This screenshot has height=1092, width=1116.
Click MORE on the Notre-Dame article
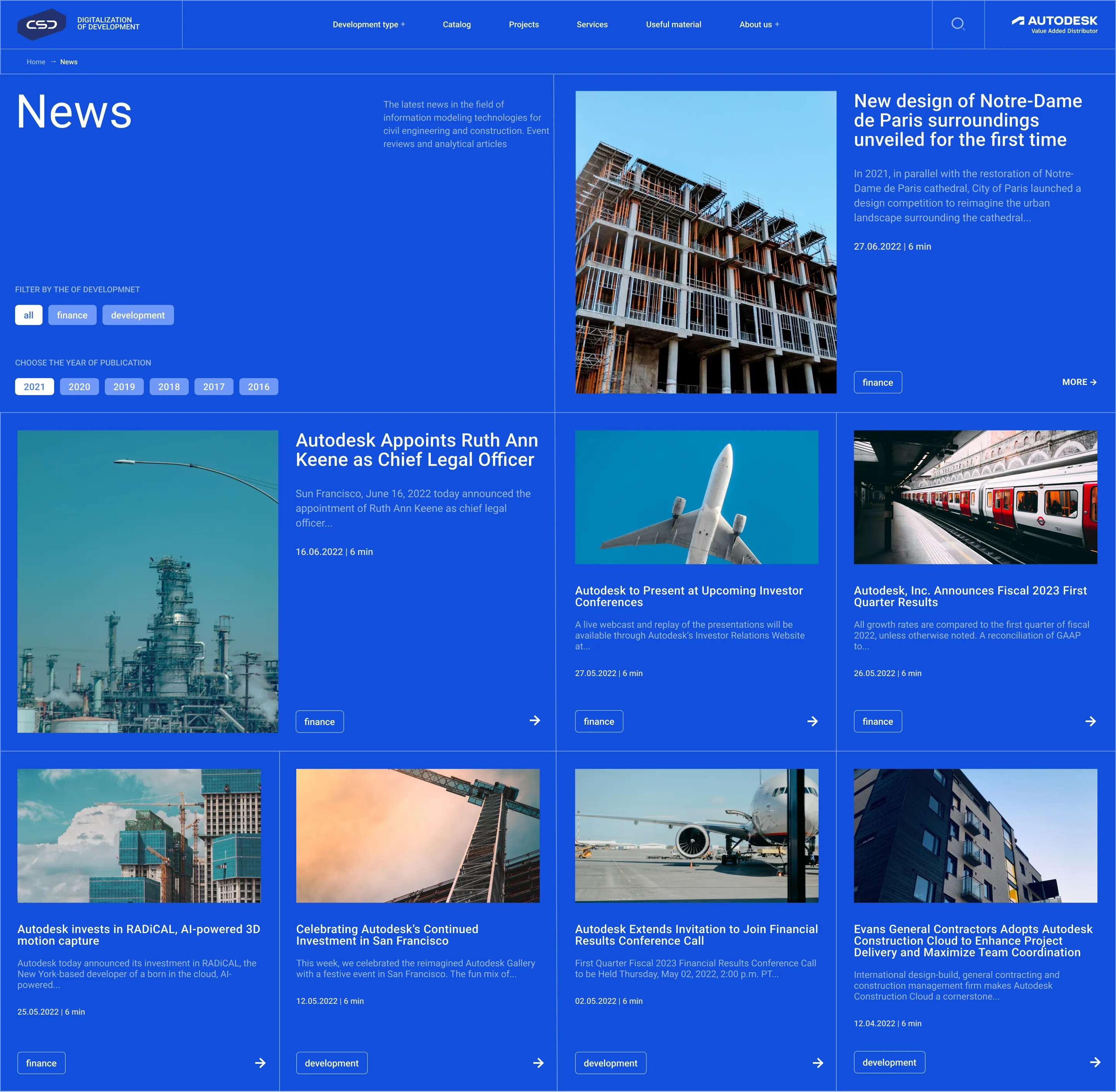(x=1079, y=382)
